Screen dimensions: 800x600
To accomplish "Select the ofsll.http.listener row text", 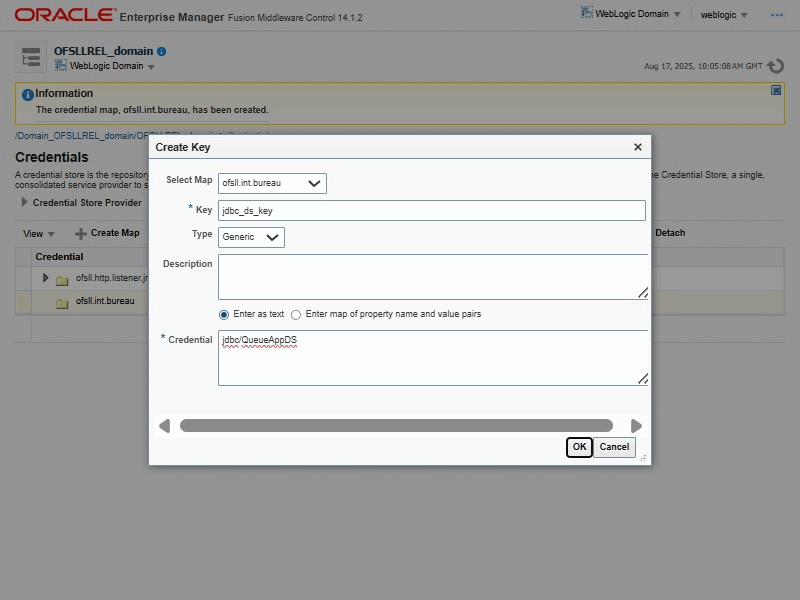I will (112, 278).
